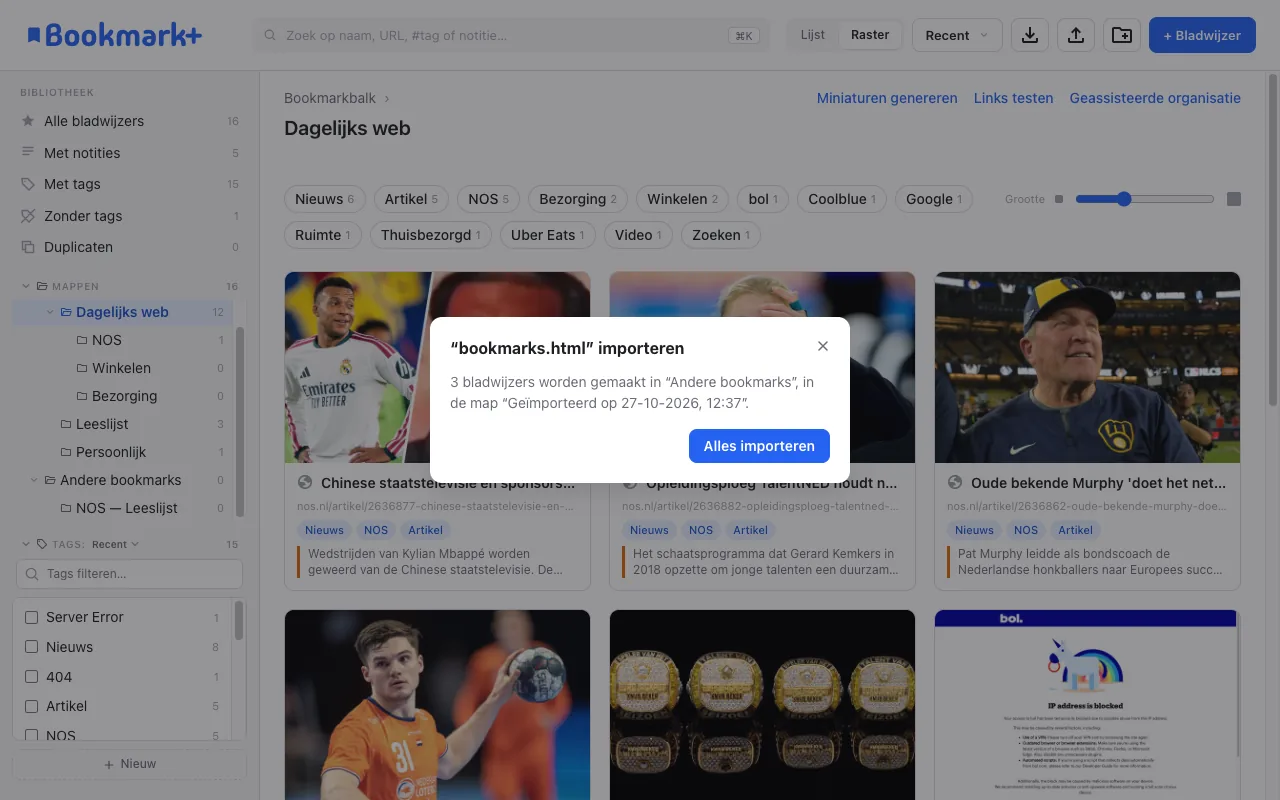Select the Leeslijst folder
The width and height of the screenshot is (1280, 800).
click(102, 424)
